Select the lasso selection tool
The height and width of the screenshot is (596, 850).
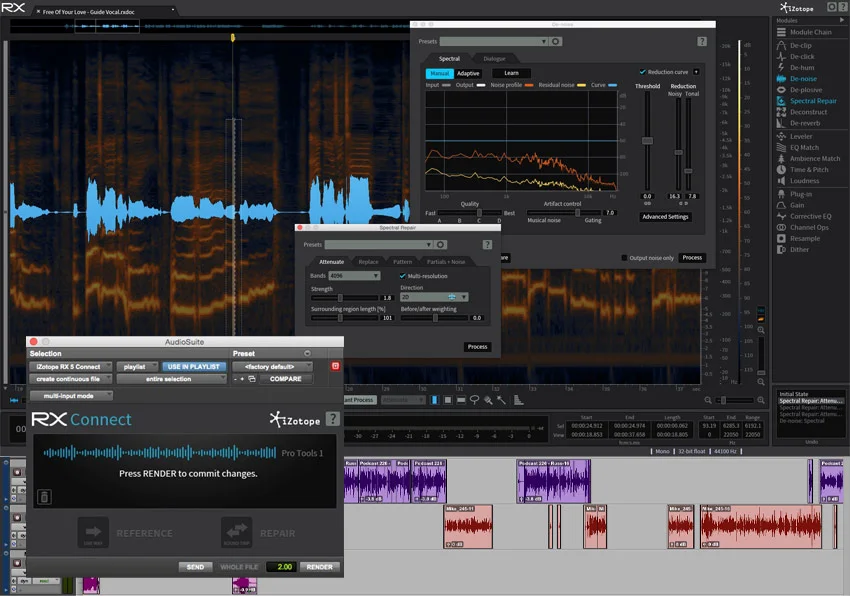474,400
